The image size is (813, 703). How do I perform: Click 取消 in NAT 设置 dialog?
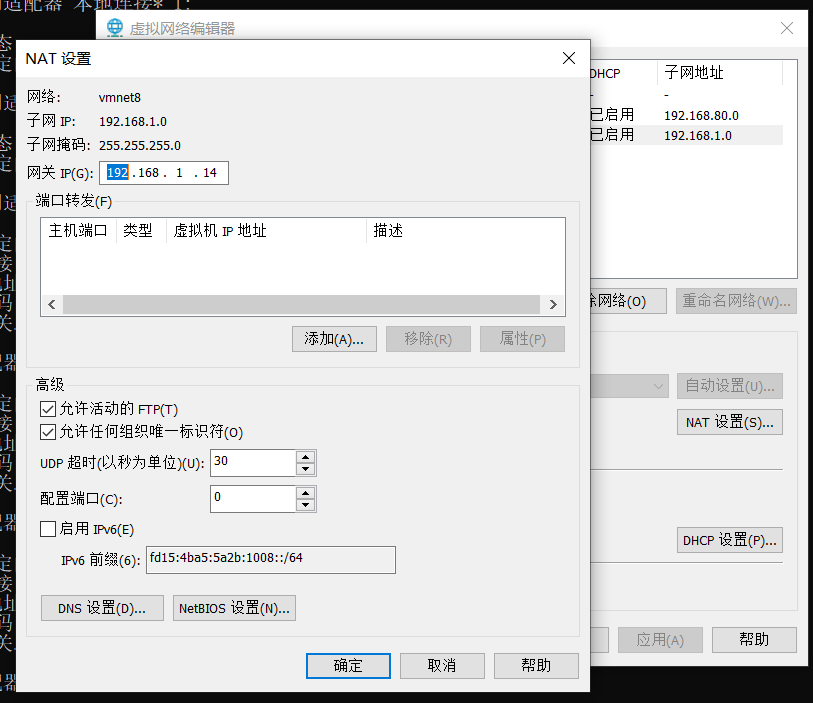tap(442, 666)
